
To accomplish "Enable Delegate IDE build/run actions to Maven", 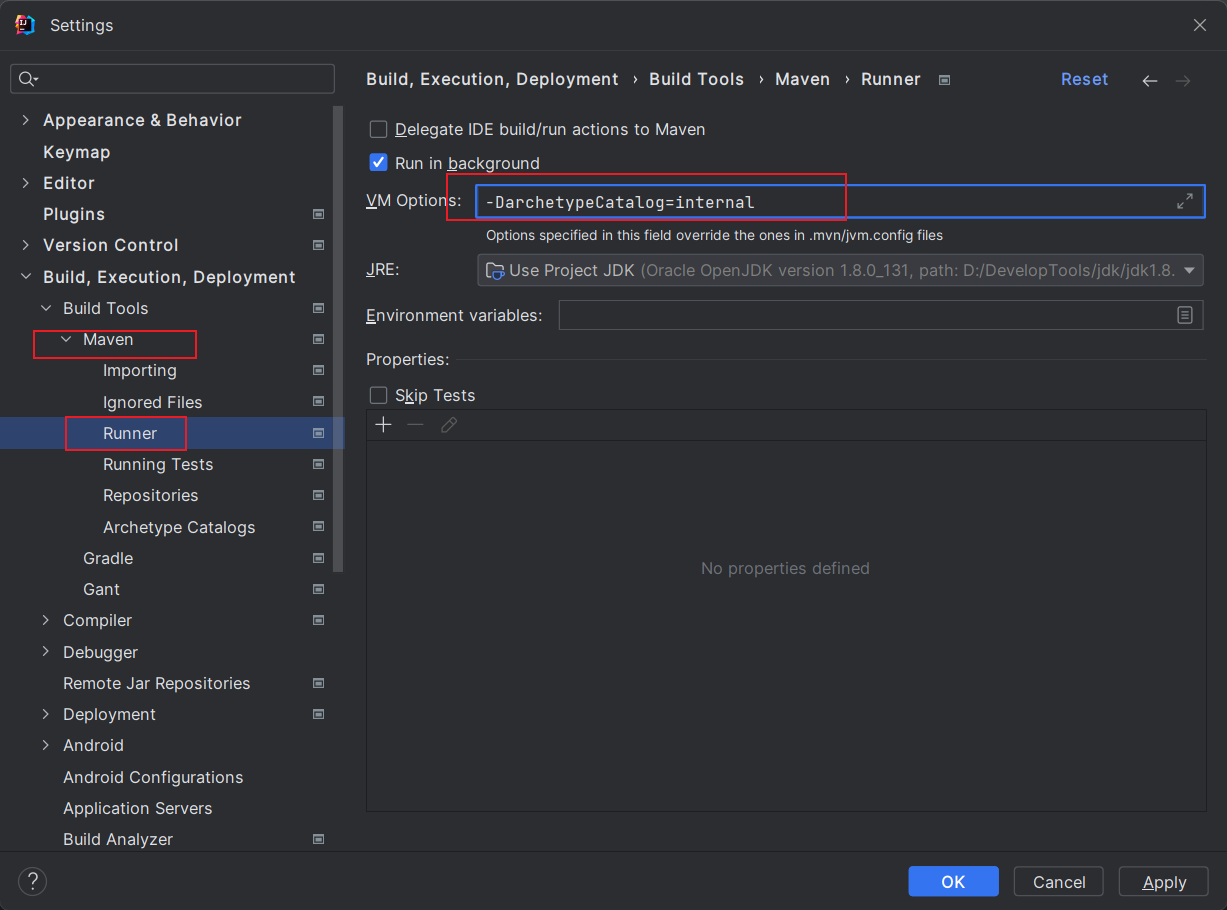I will [379, 129].
